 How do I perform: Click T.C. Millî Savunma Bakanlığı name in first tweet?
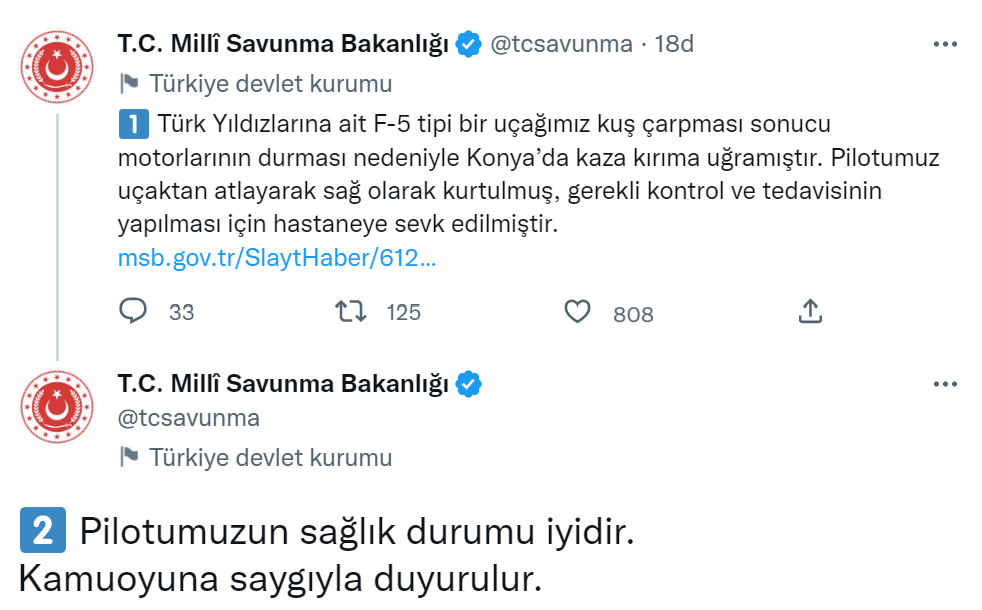coord(283,44)
